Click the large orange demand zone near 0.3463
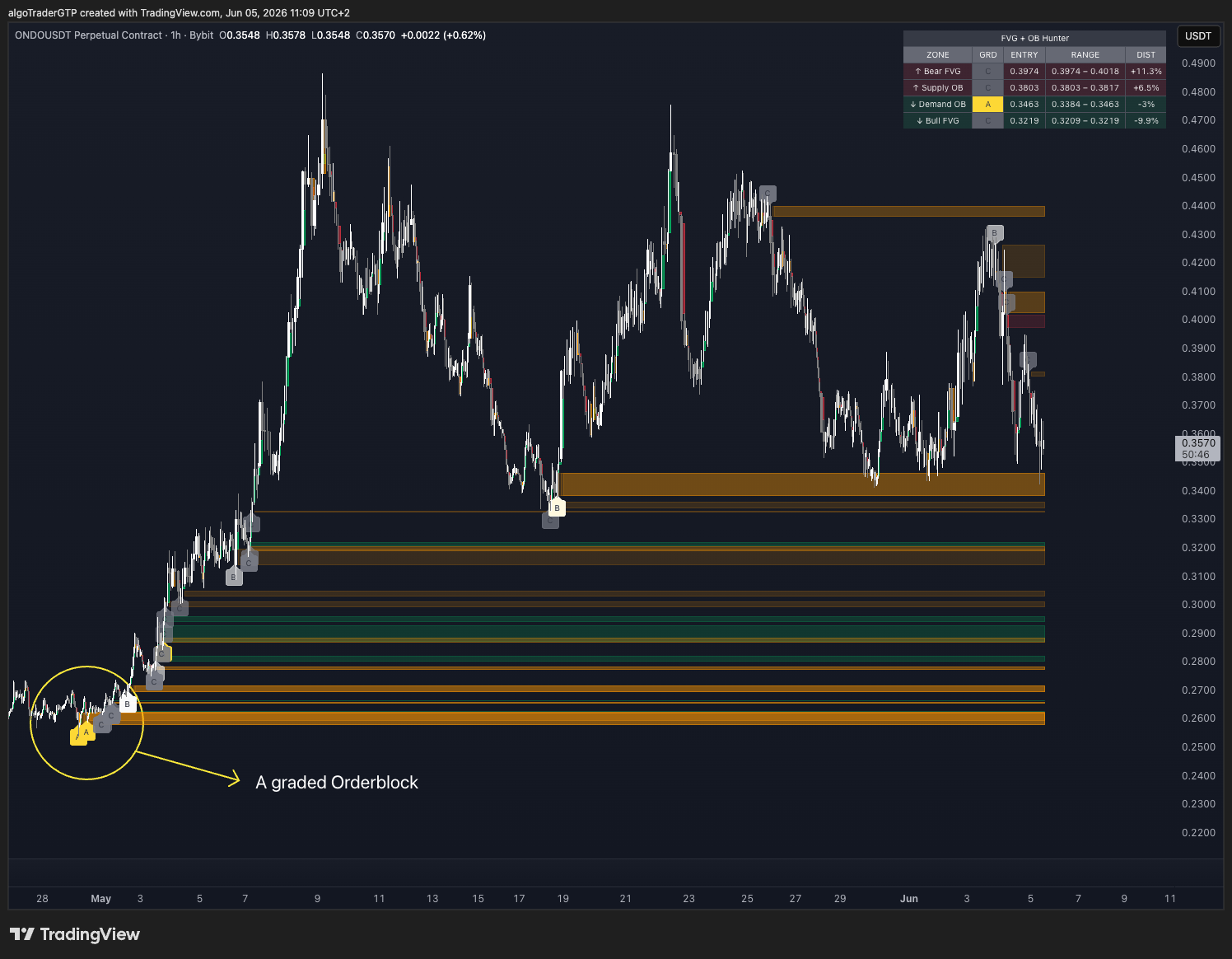 pyautogui.click(x=801, y=484)
